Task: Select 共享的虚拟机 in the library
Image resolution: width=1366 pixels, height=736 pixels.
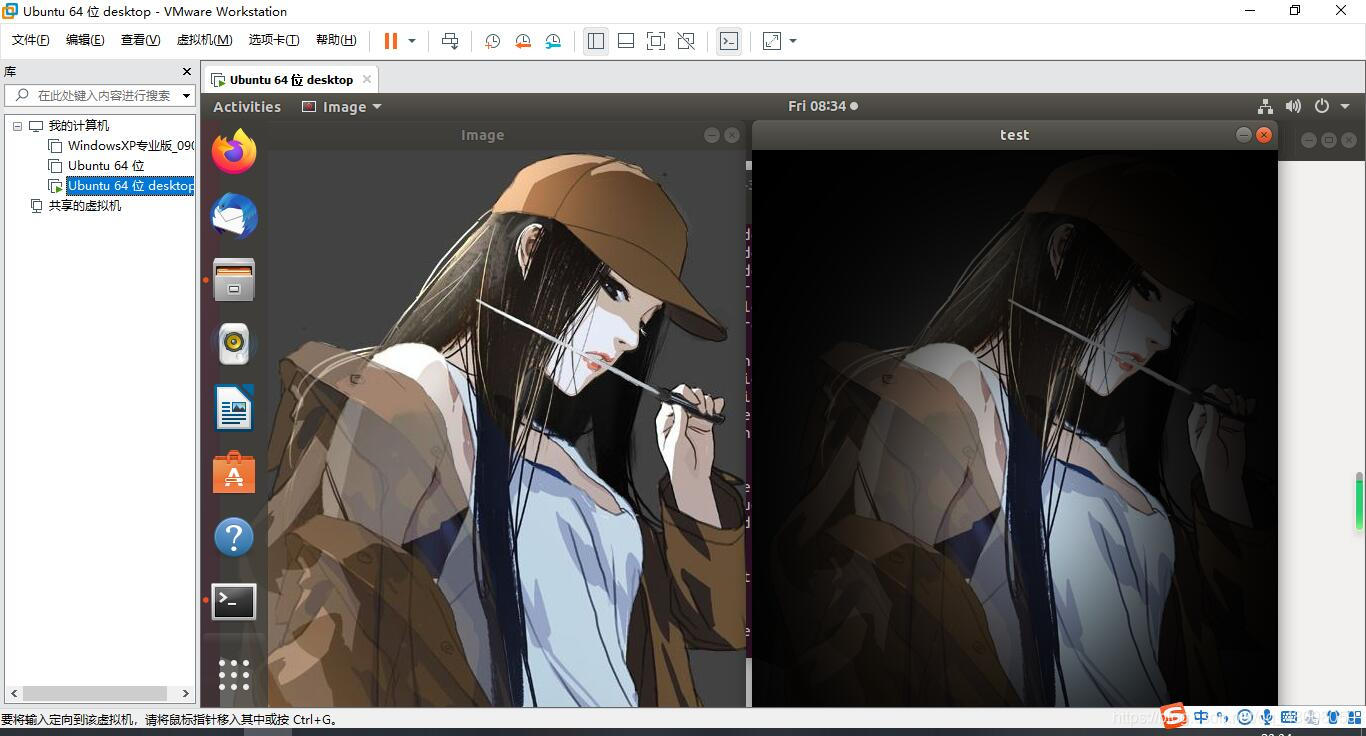Action: 85,206
